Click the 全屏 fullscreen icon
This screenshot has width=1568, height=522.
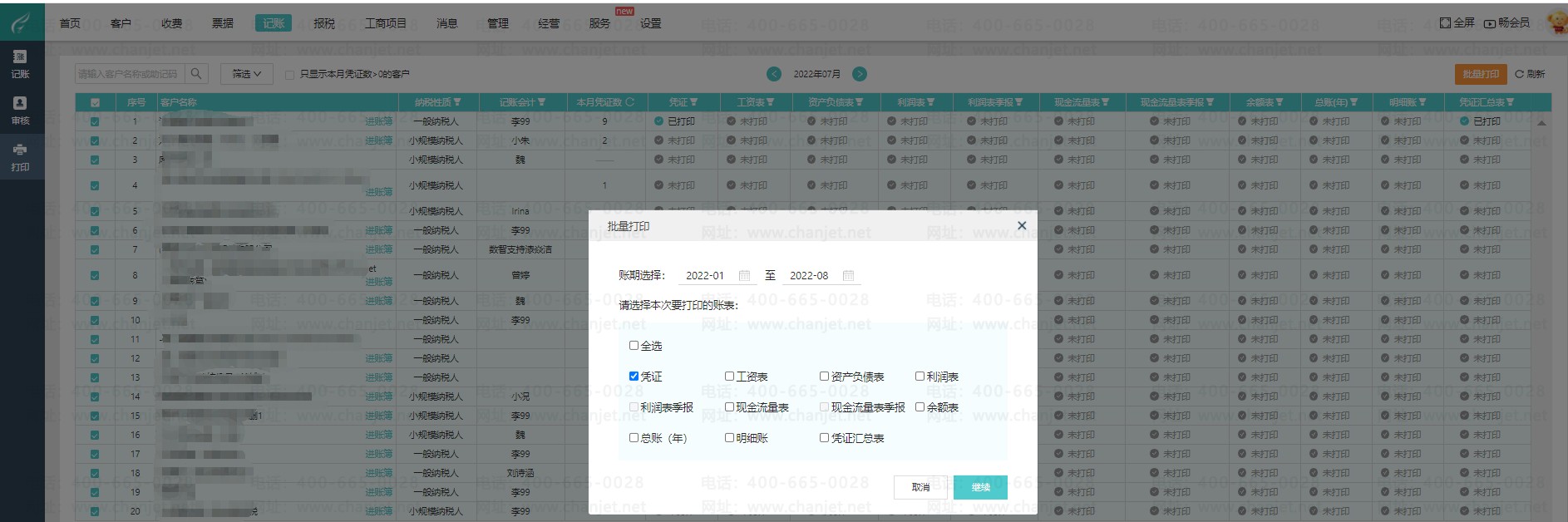click(x=1445, y=23)
